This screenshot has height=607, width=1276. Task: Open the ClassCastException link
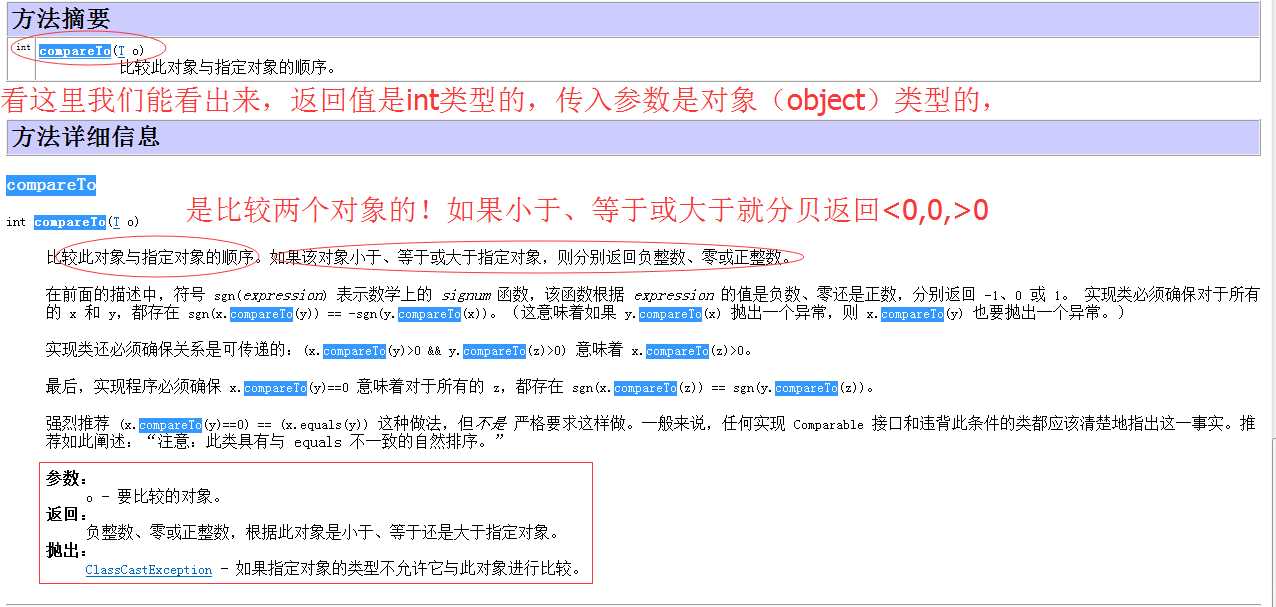tap(148, 570)
